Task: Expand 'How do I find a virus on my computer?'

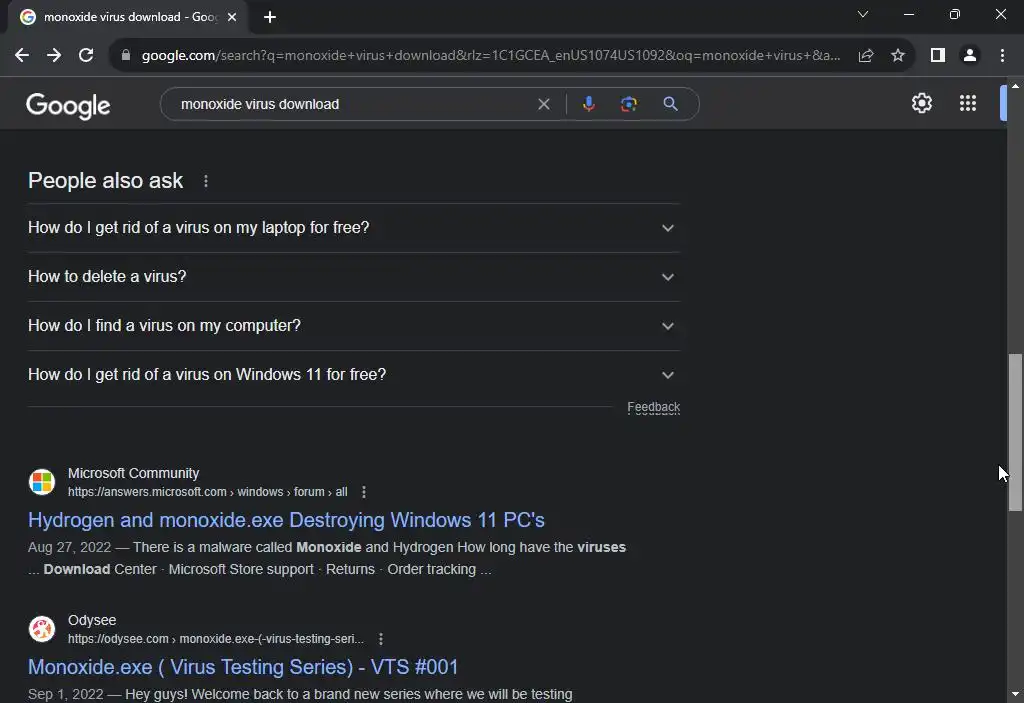Action: [354, 326]
